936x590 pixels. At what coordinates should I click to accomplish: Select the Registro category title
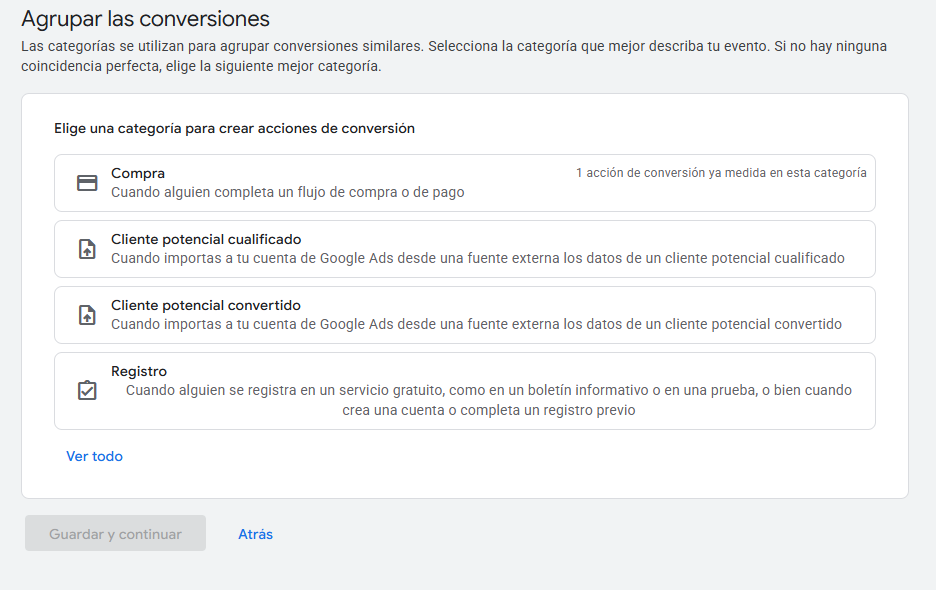click(x=139, y=371)
